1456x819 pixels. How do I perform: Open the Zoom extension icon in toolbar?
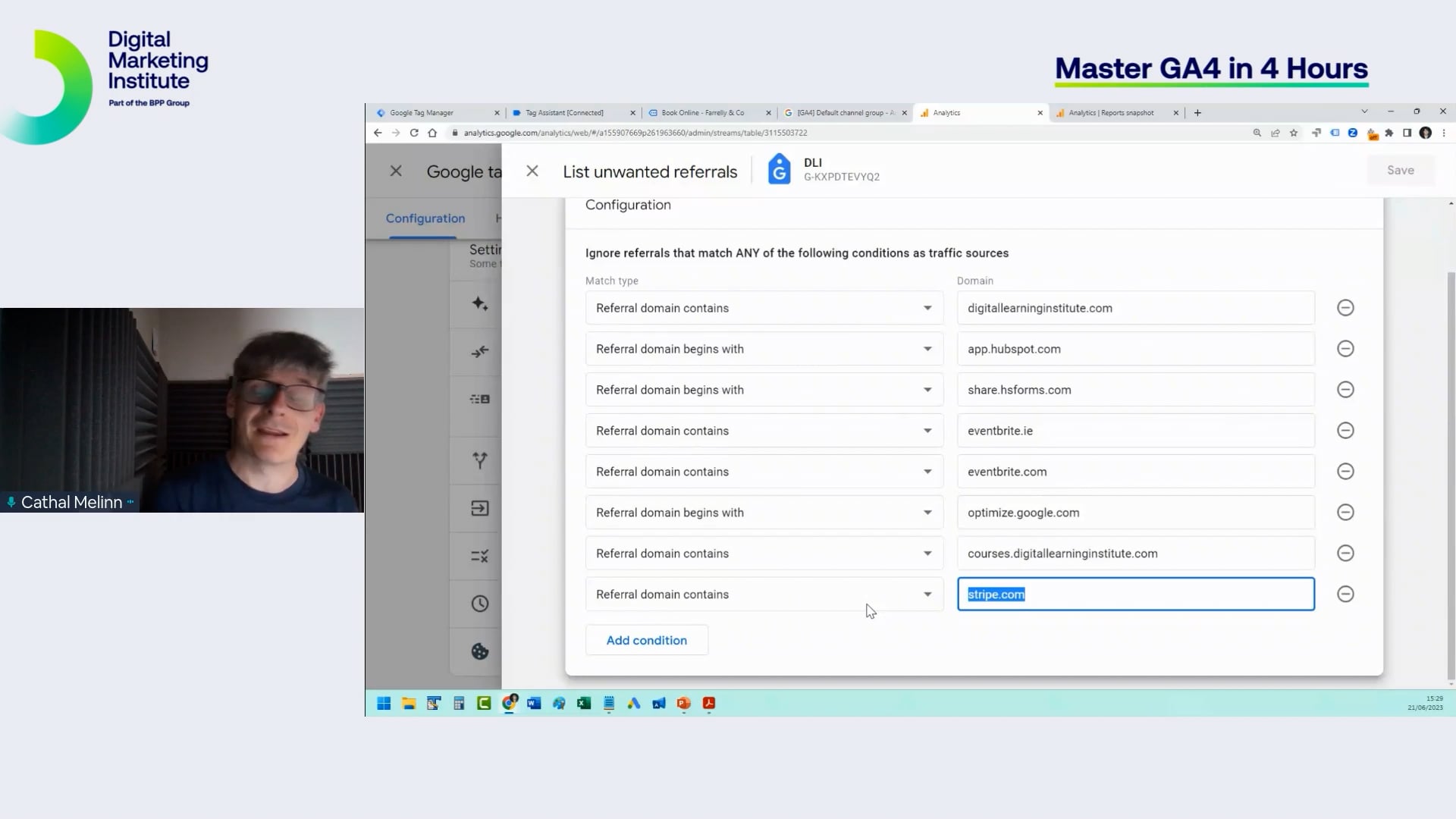tap(1354, 133)
